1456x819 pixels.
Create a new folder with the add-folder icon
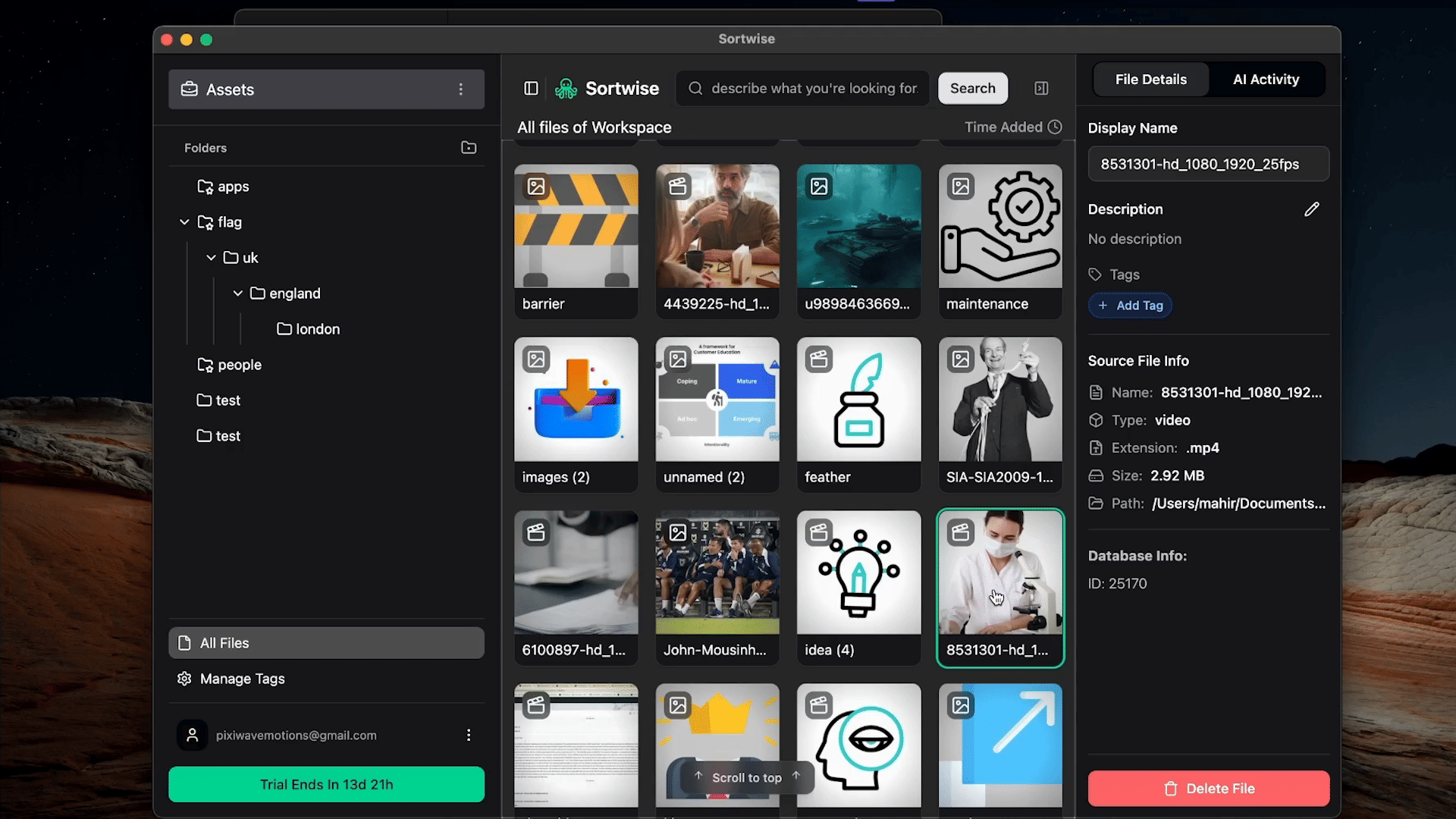point(469,148)
